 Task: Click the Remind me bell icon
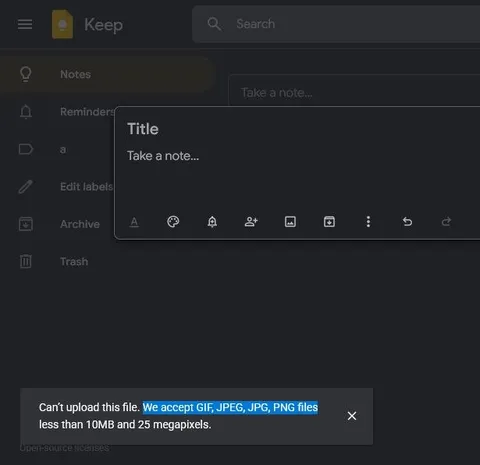coord(212,222)
